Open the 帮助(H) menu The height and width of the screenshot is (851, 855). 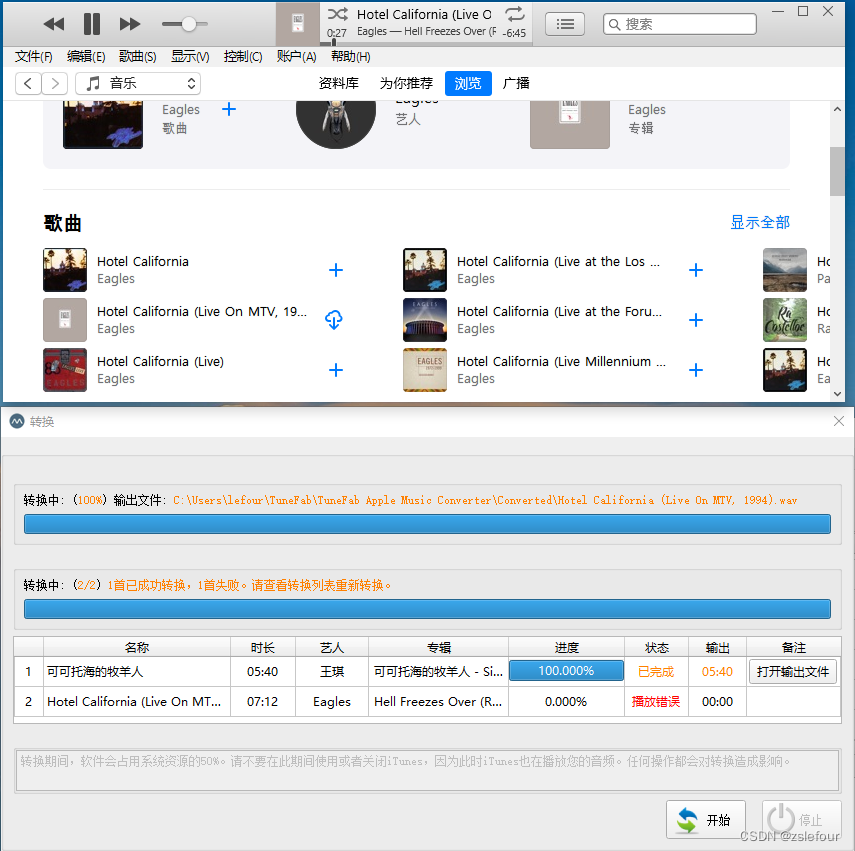tap(350, 57)
